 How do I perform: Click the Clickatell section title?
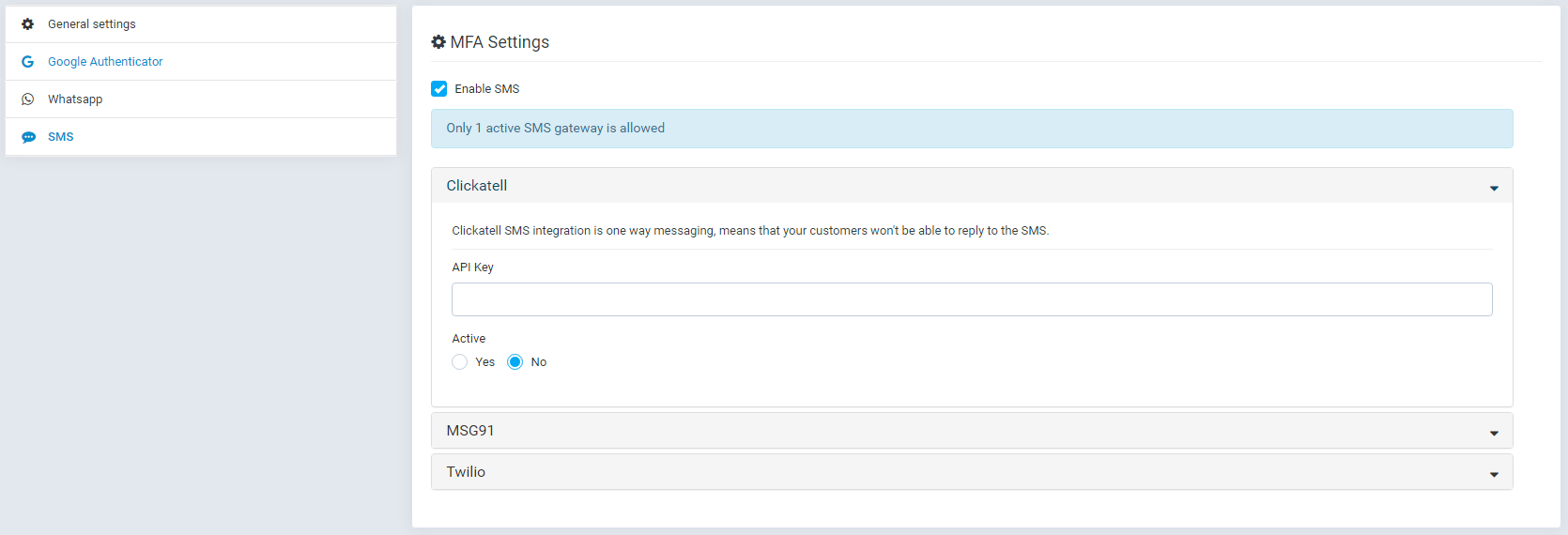pos(477,186)
